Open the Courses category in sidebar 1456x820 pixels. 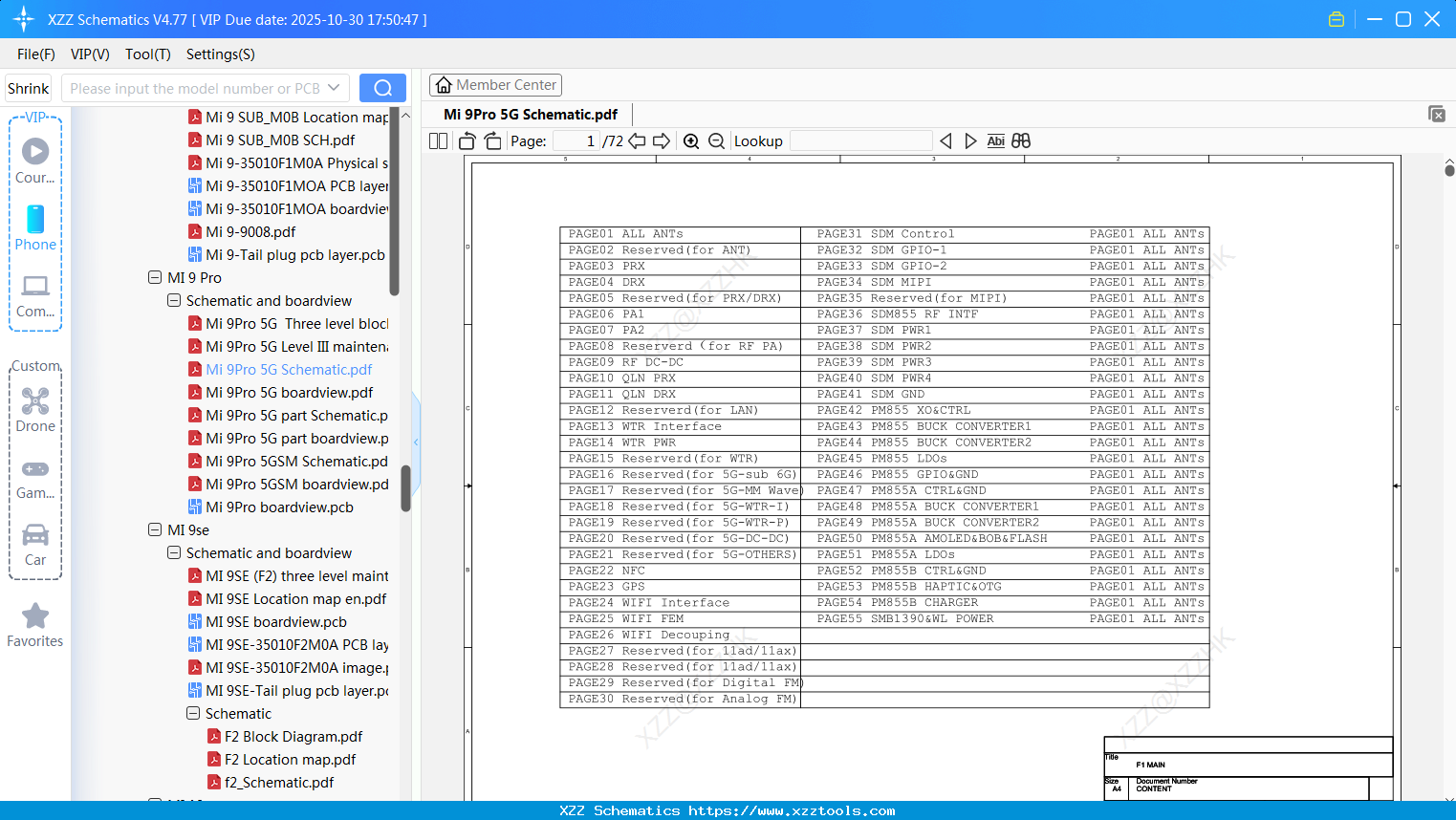pos(35,161)
